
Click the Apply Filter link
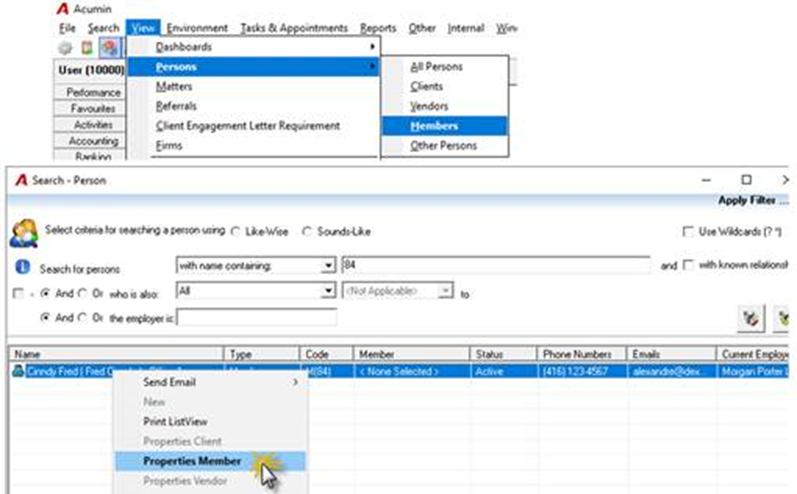tap(747, 200)
